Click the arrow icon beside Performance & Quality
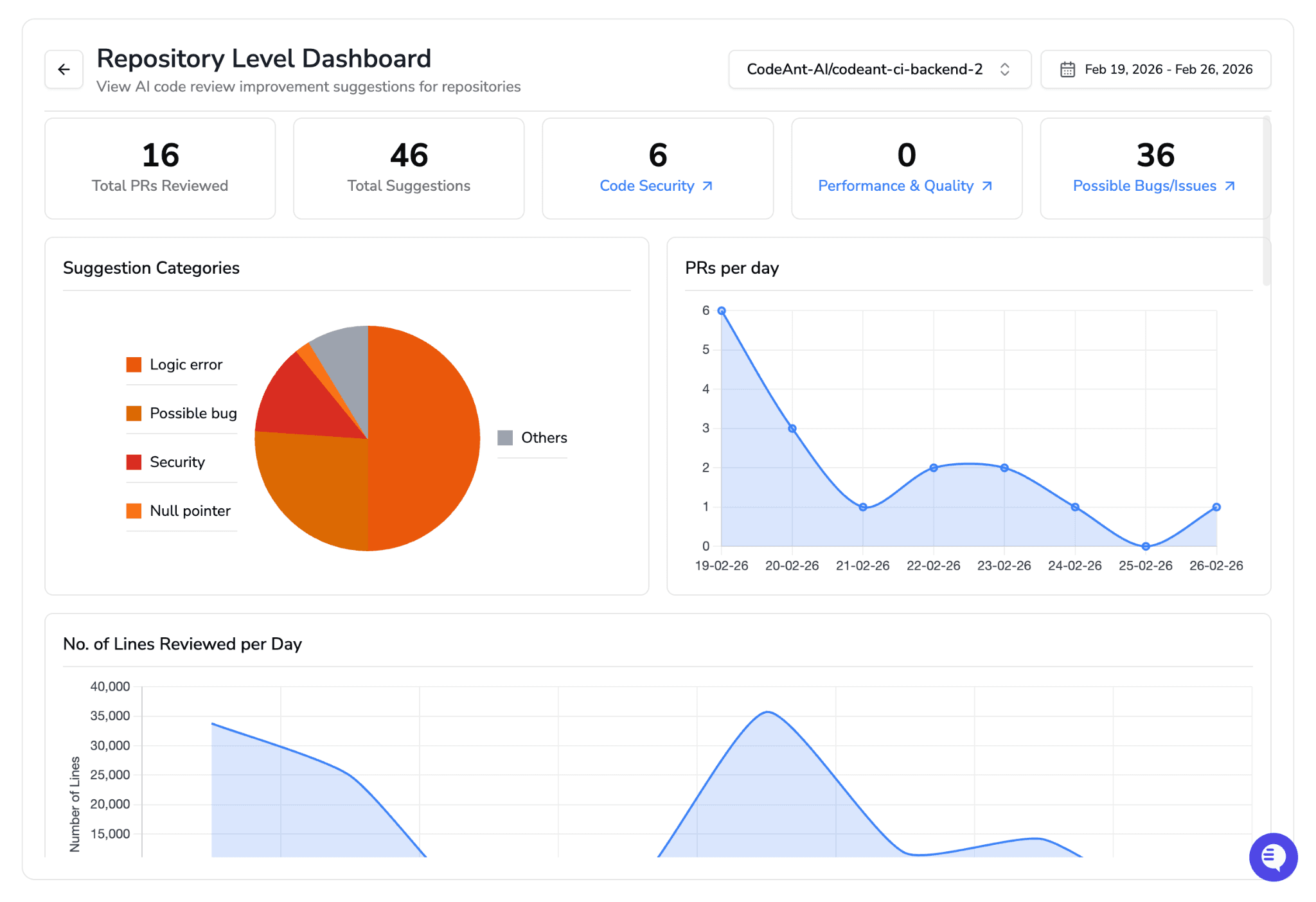The width and height of the screenshot is (1316, 902). 987,186
